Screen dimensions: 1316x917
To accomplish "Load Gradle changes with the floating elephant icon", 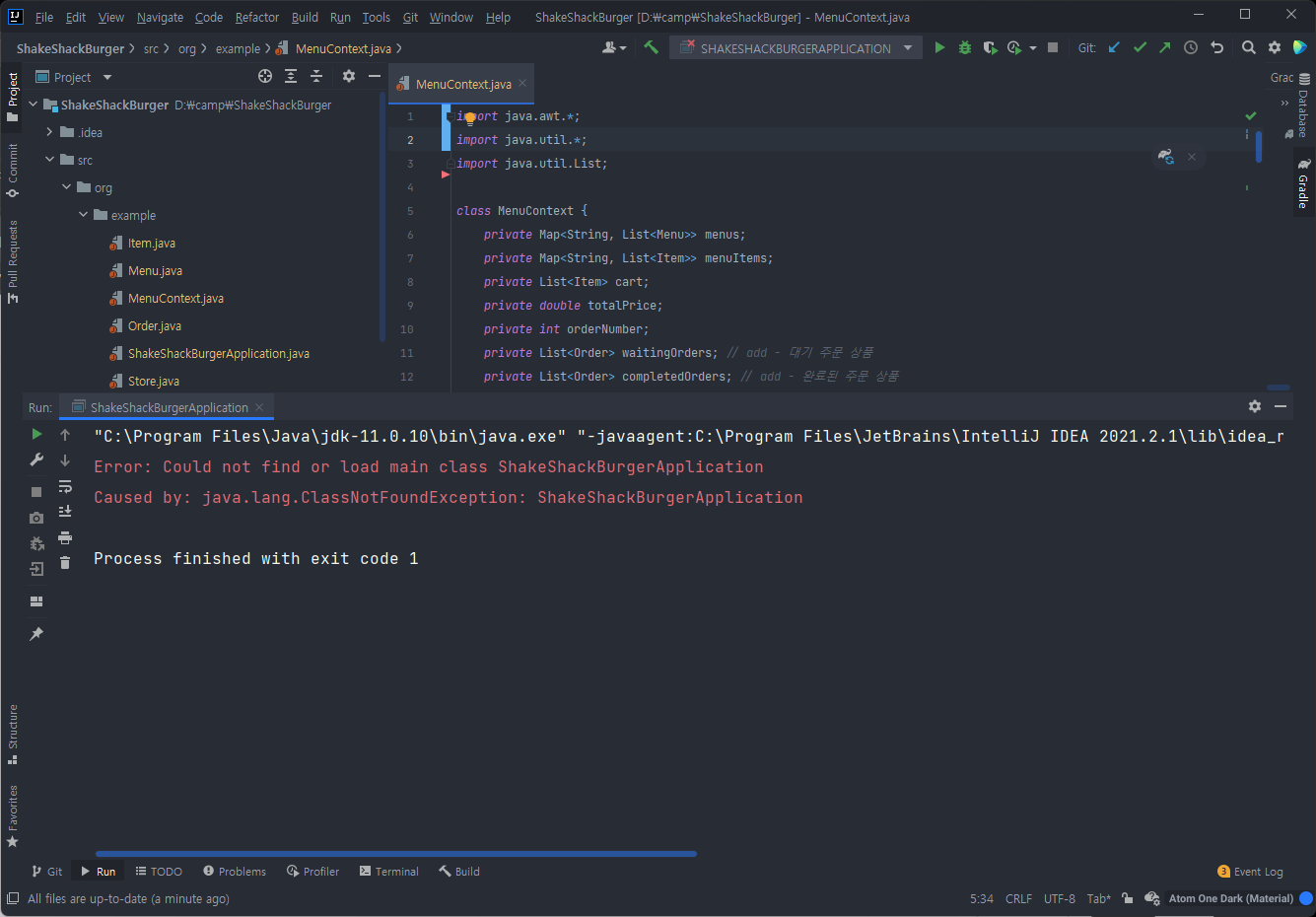I will point(1166,157).
